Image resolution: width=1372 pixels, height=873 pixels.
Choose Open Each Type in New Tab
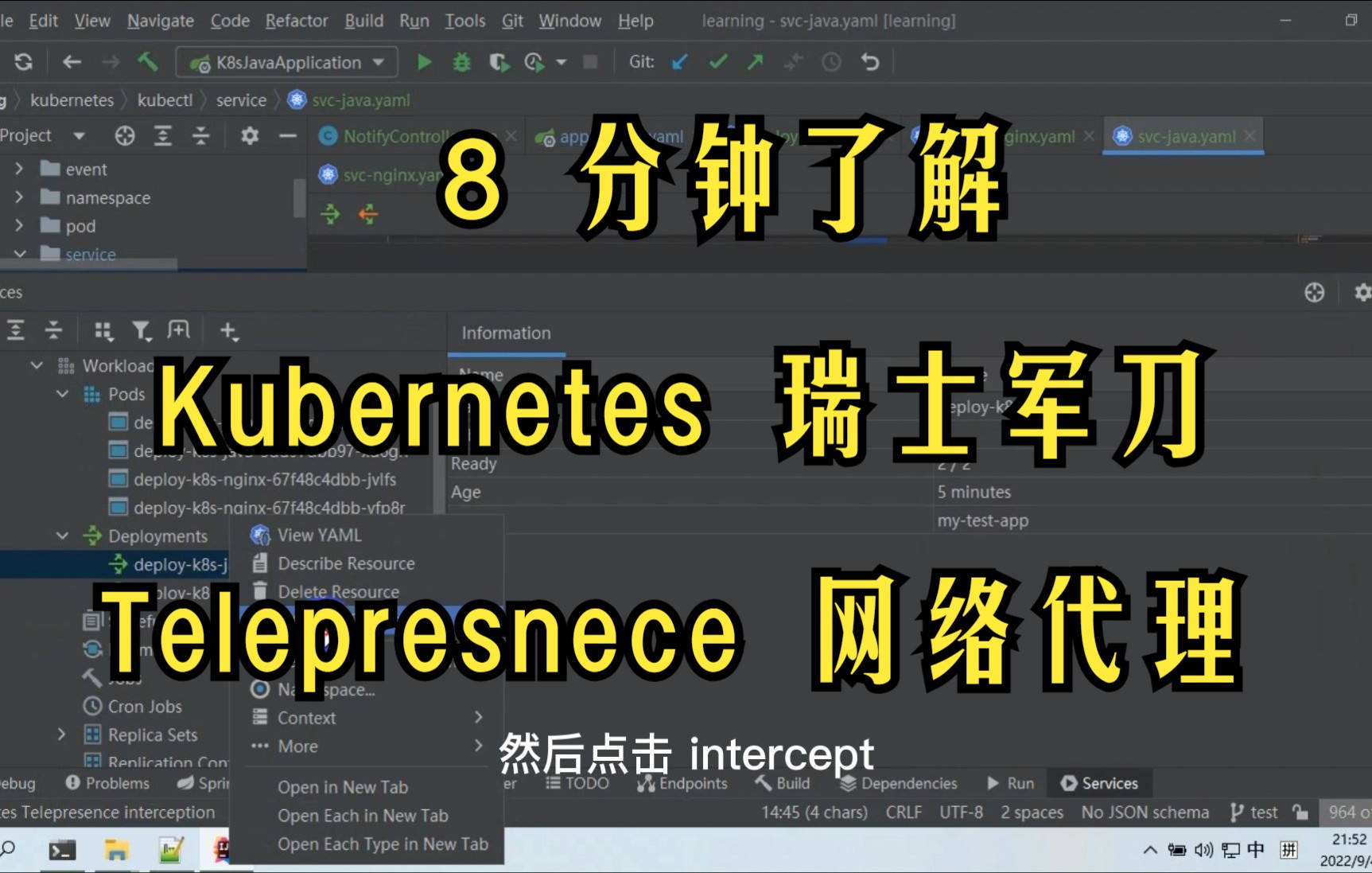point(367,844)
